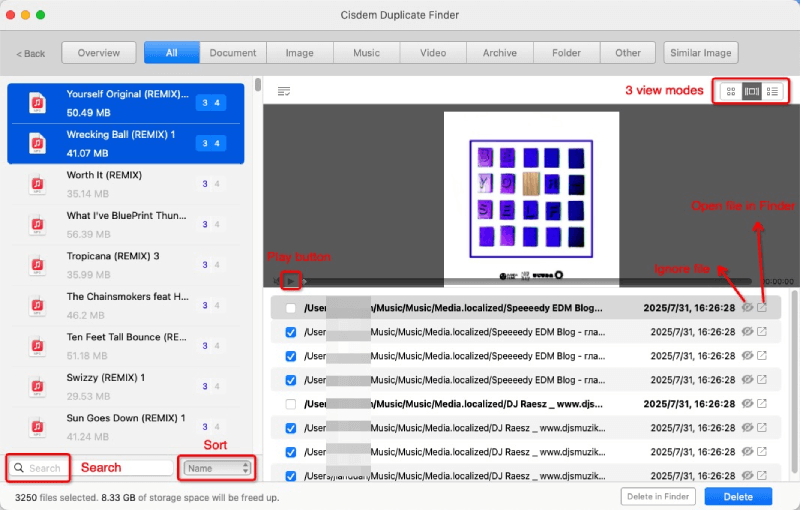
Task: Ignore the unchecked DJ Raesz www.djs file
Action: point(747,403)
